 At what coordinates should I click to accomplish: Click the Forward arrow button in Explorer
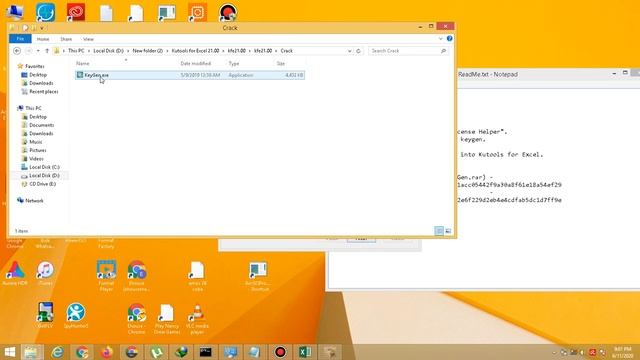coord(29,51)
